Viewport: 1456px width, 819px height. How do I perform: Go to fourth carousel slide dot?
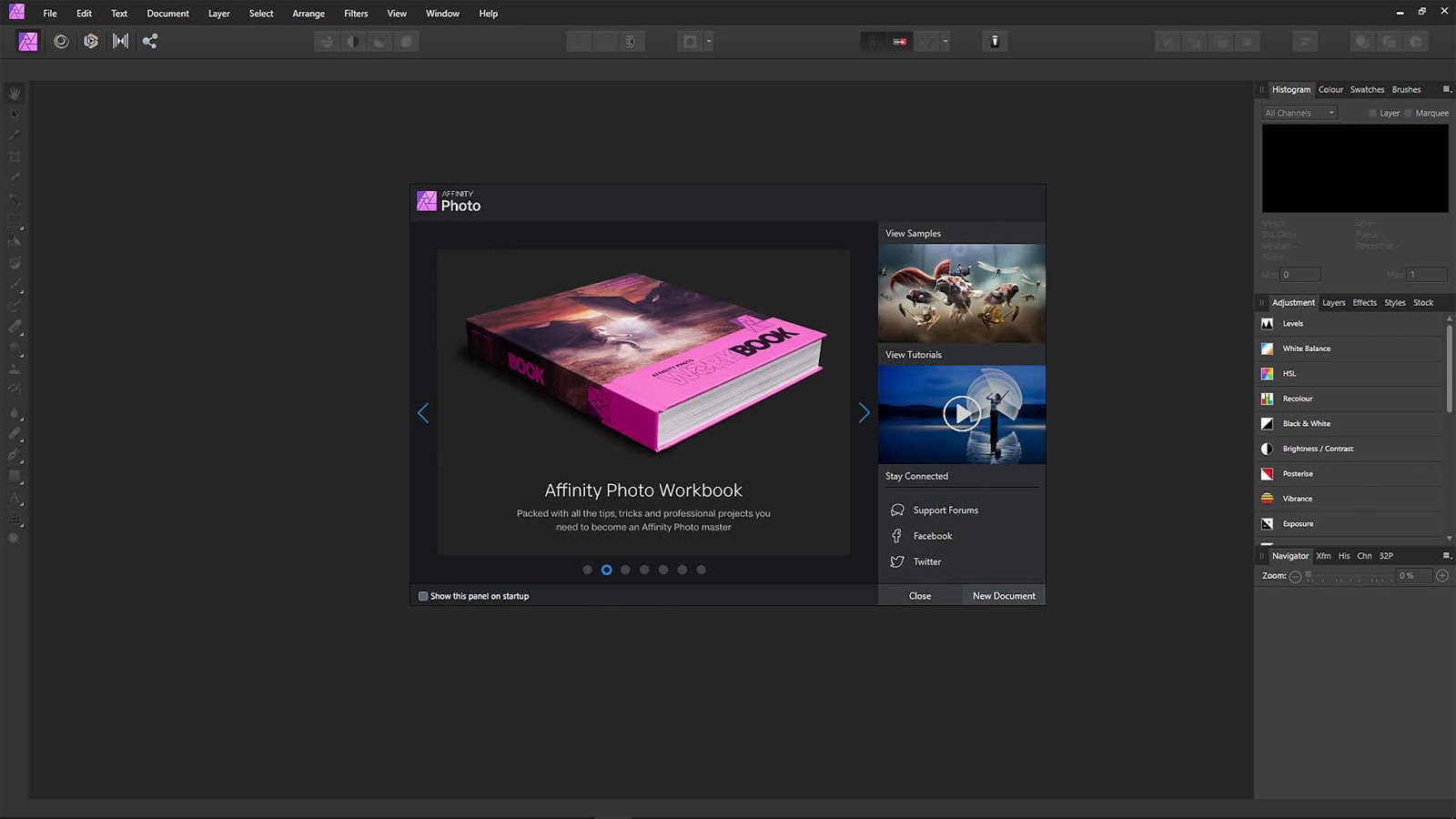click(644, 570)
